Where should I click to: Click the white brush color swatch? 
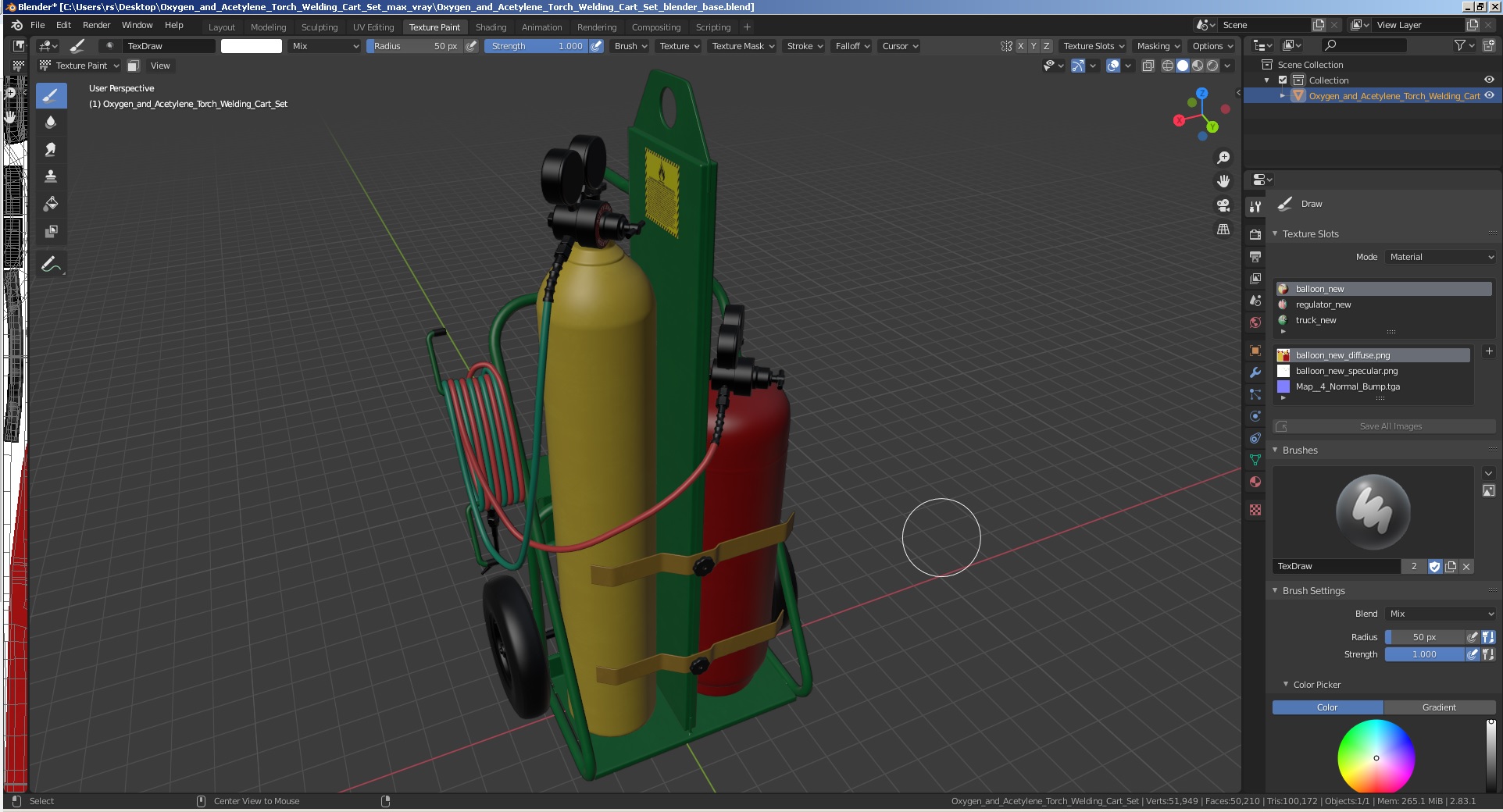[252, 46]
